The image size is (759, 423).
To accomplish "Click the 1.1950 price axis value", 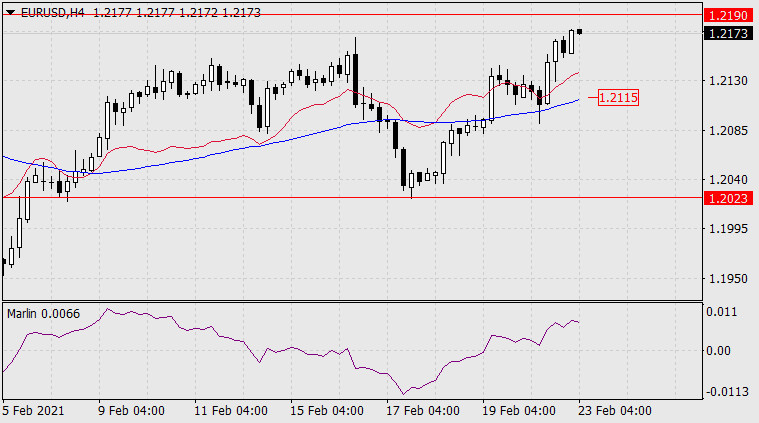I will point(728,279).
